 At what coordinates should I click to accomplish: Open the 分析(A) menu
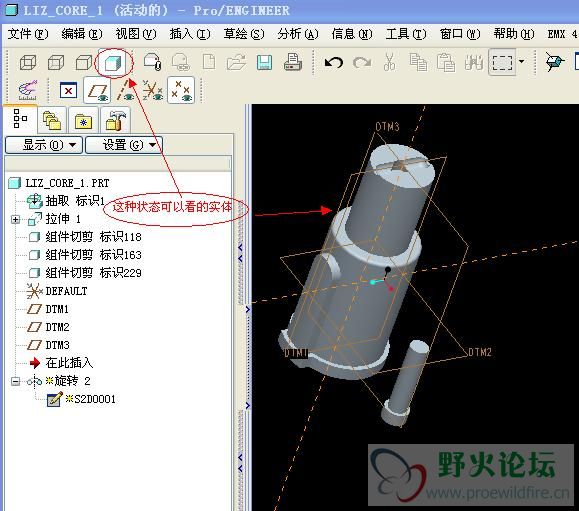(298, 34)
